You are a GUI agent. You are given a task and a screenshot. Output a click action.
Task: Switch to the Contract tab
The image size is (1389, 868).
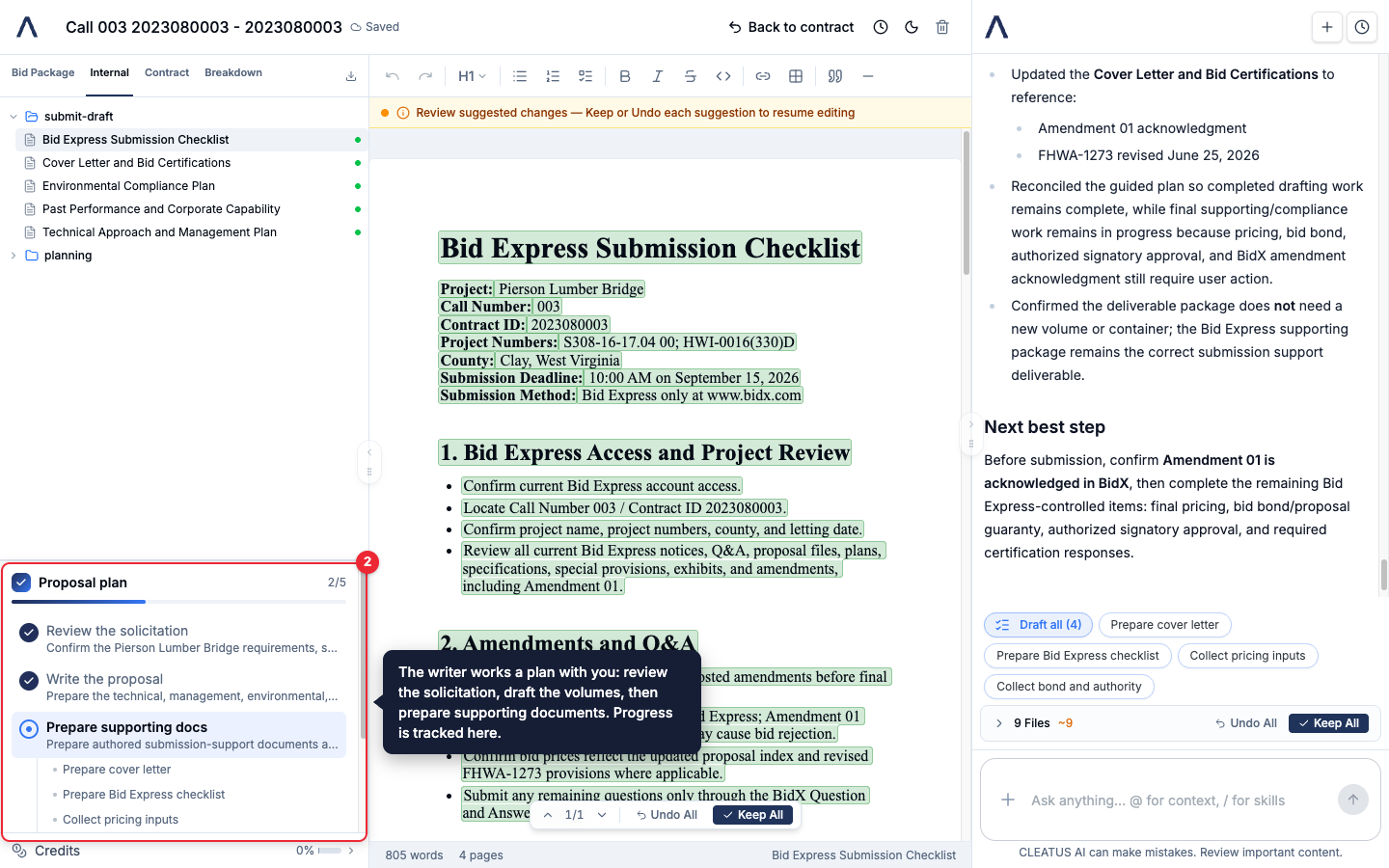(167, 73)
